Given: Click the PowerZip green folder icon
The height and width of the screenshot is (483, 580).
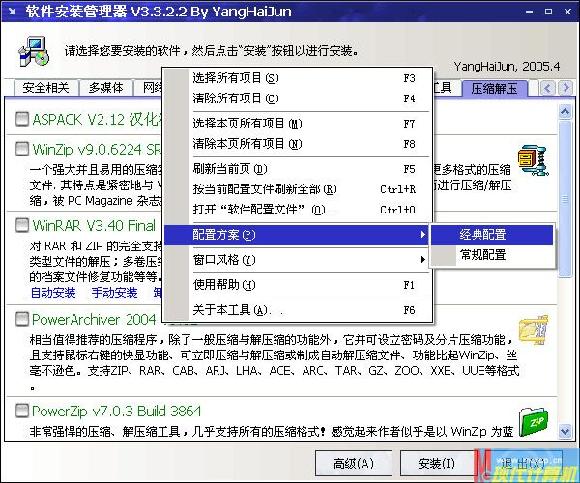Looking at the screenshot, I should click(533, 422).
